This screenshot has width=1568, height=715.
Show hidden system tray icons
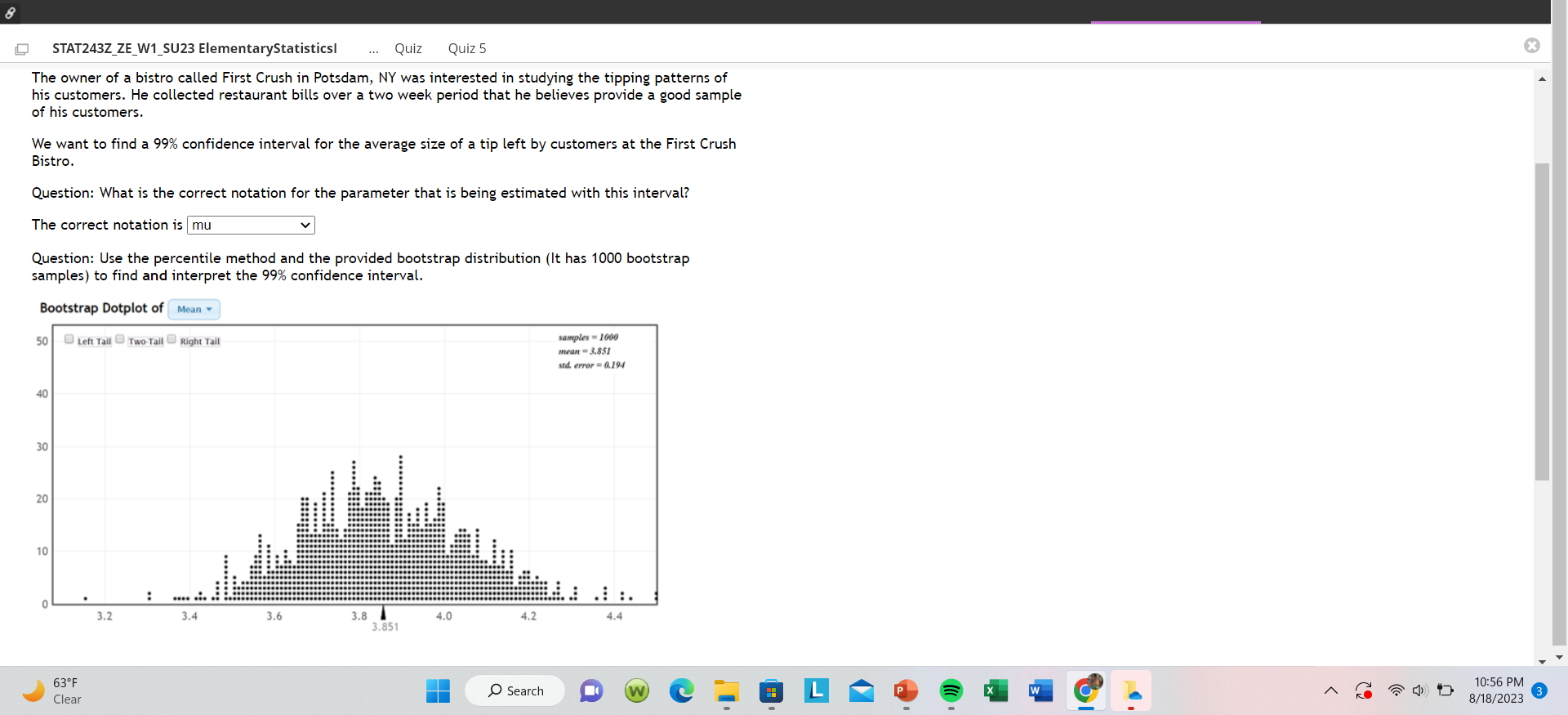pos(1331,691)
